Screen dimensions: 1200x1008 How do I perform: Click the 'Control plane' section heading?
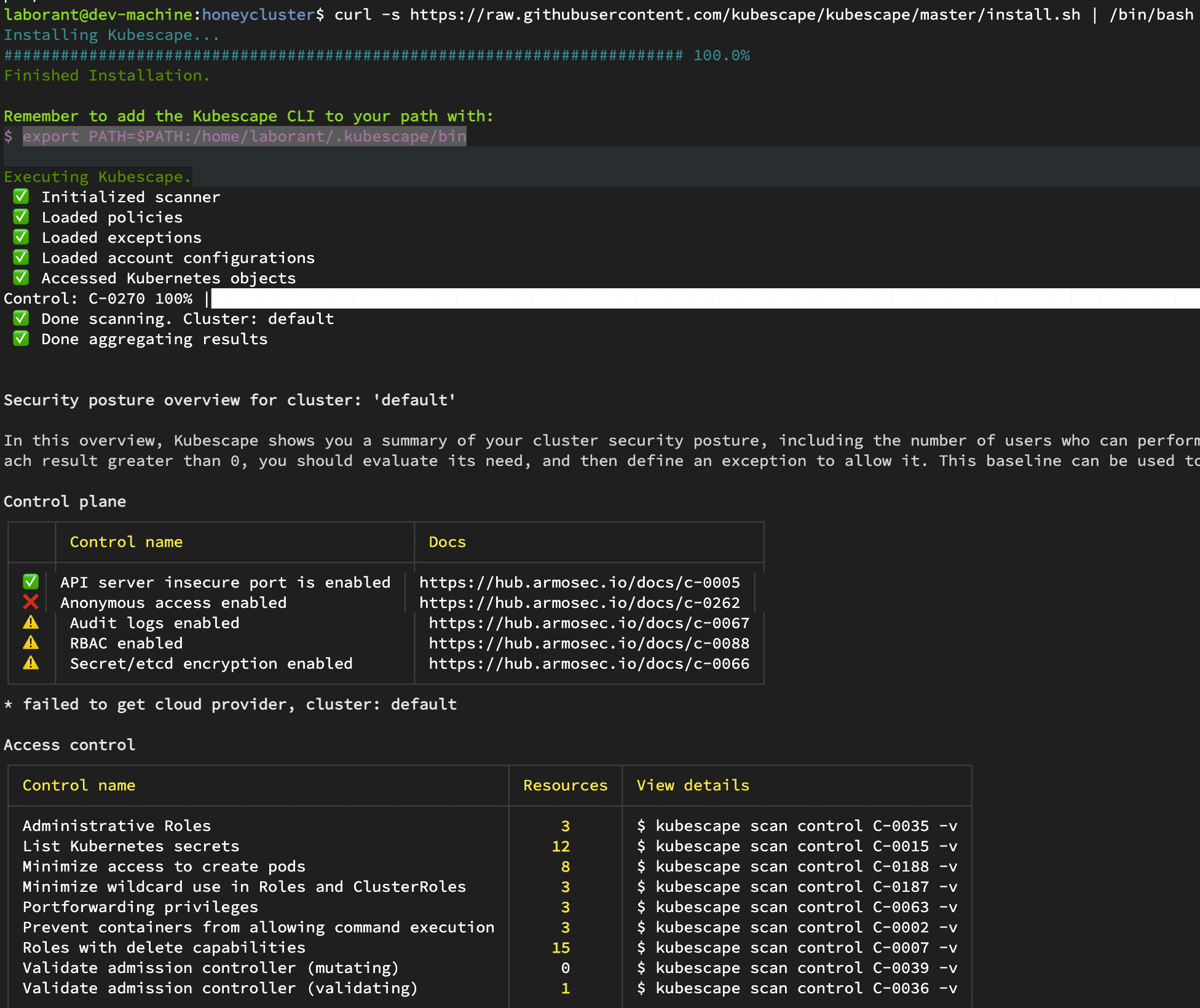click(65, 502)
